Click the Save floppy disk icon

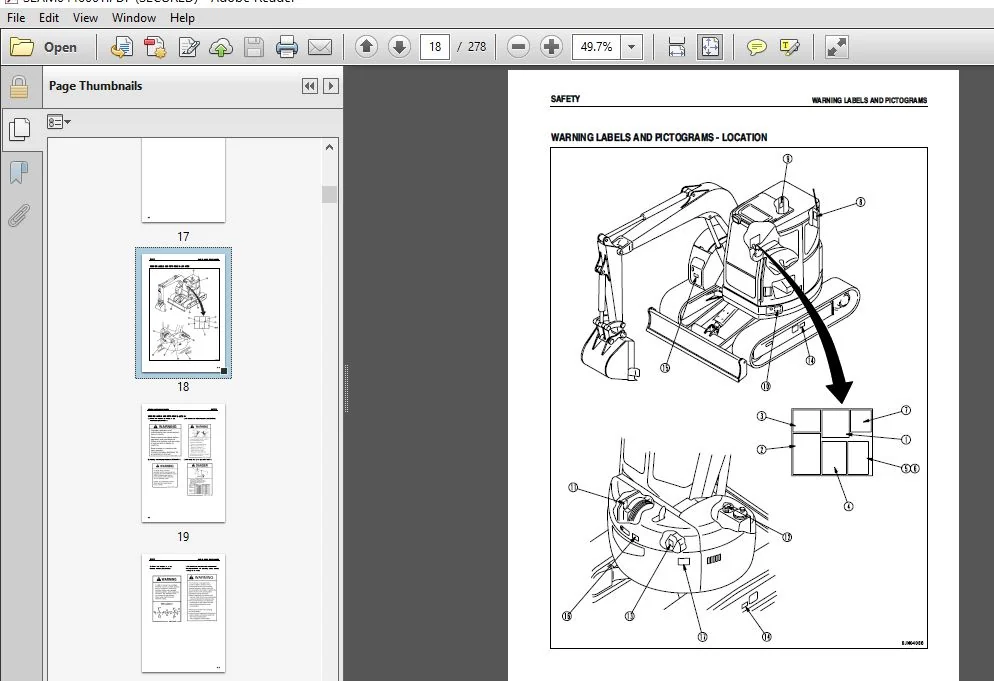(x=254, y=47)
